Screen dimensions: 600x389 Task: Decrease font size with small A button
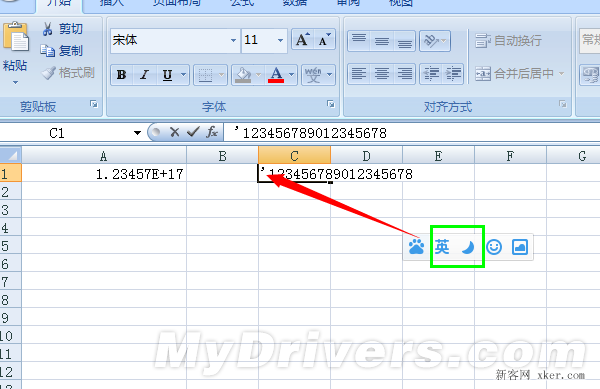[x=324, y=39]
